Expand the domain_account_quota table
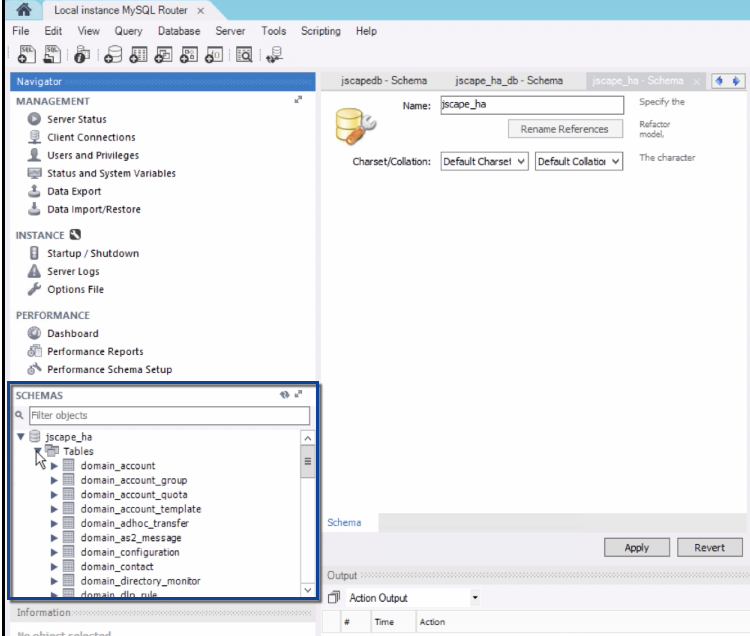Image resolution: width=750 pixels, height=636 pixels. point(54,495)
